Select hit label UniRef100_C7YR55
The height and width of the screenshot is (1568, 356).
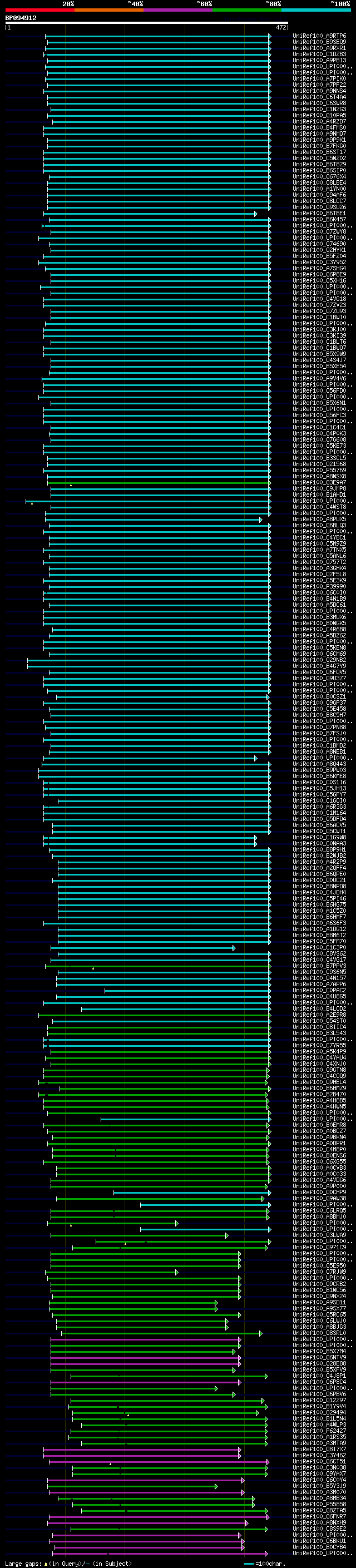pos(319,1045)
